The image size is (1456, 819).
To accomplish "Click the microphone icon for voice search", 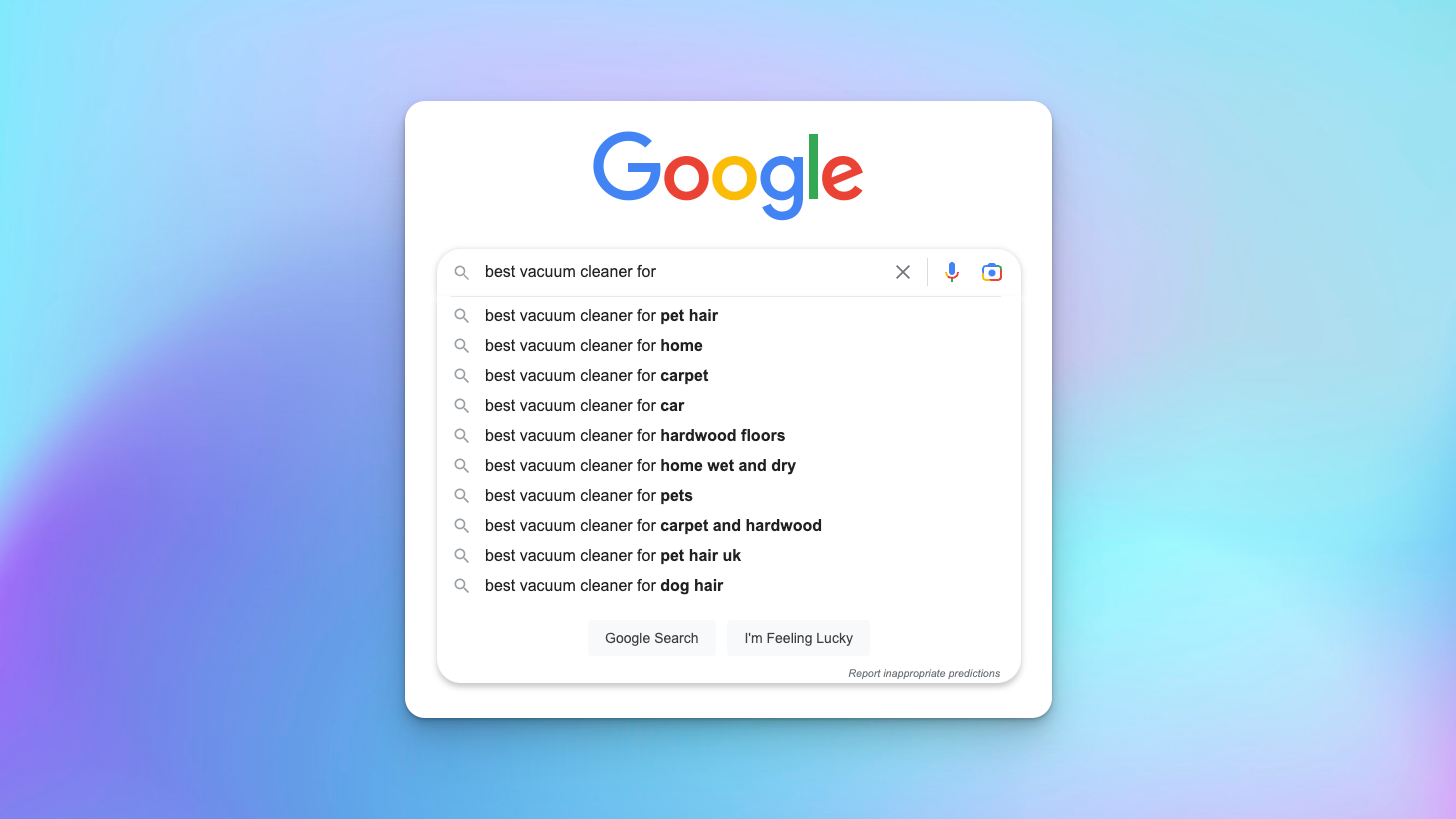I will 951,271.
